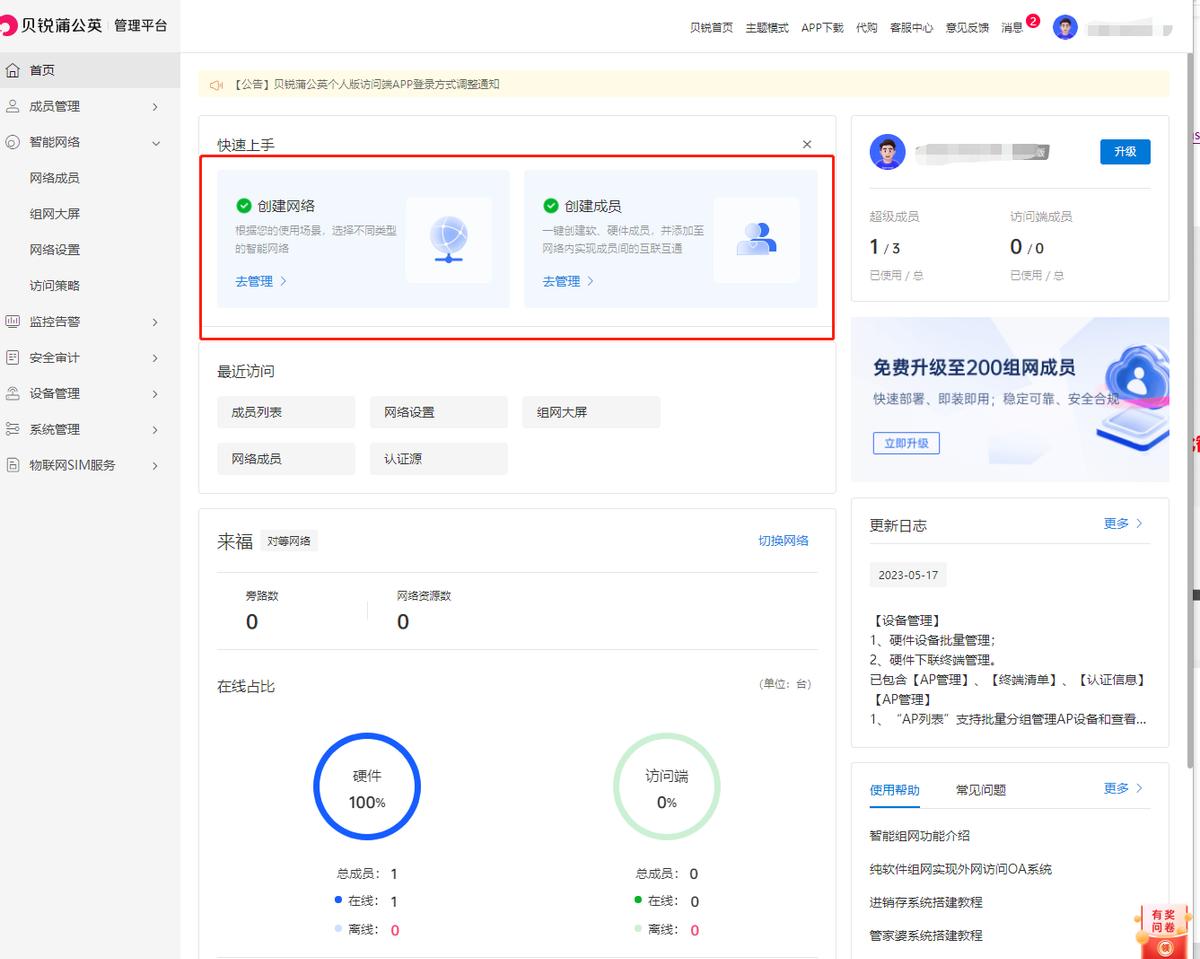This screenshot has height=959, width=1200.
Task: Click the 智能网络 sidebar icon
Action: pos(14,142)
